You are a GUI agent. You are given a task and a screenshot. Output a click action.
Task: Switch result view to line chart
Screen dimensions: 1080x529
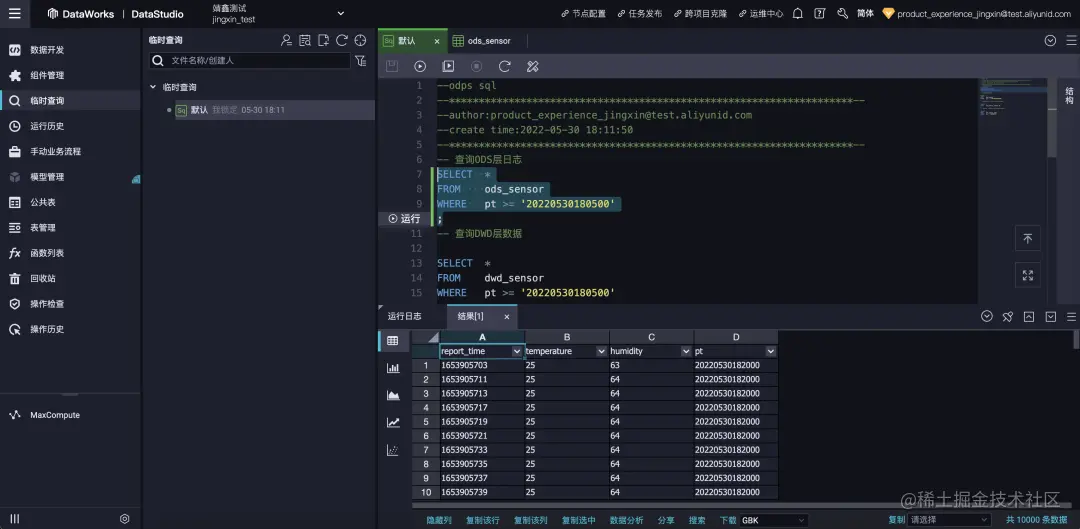393,423
